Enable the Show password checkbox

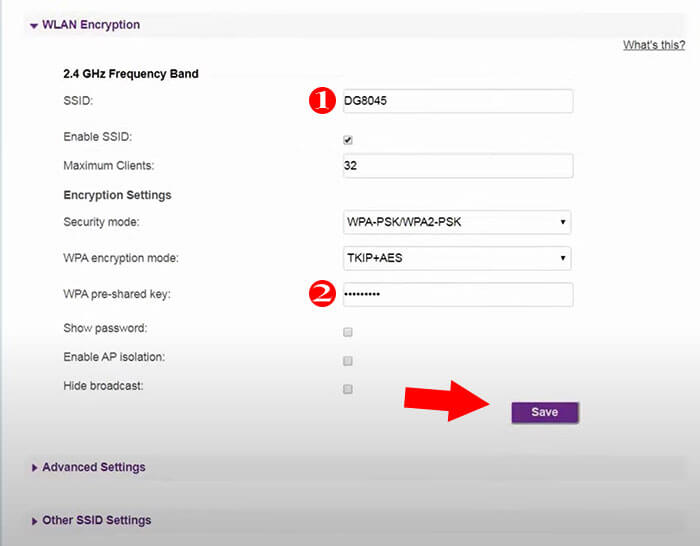pyautogui.click(x=348, y=332)
